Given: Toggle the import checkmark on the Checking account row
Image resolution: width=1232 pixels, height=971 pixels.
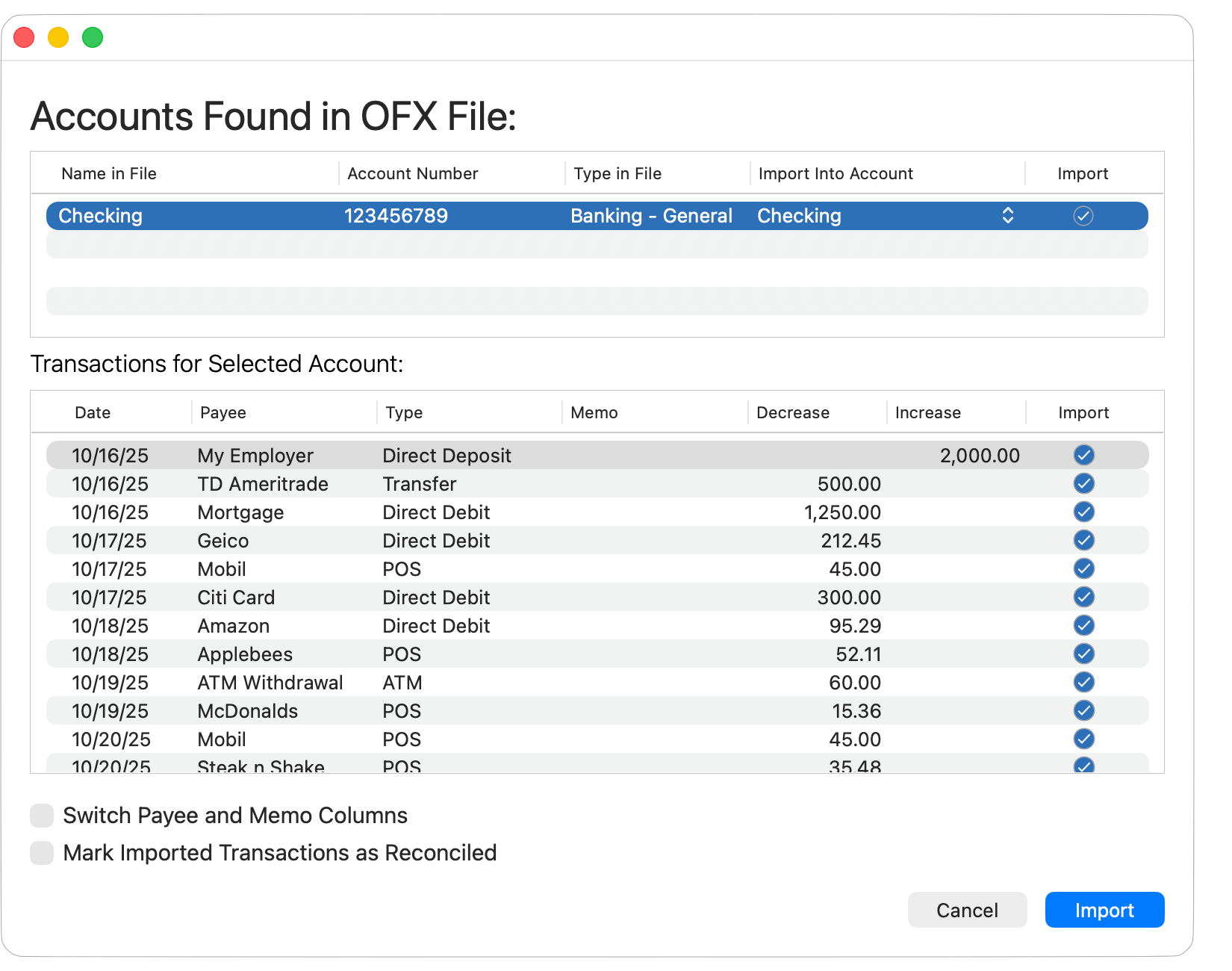Looking at the screenshot, I should point(1083,216).
